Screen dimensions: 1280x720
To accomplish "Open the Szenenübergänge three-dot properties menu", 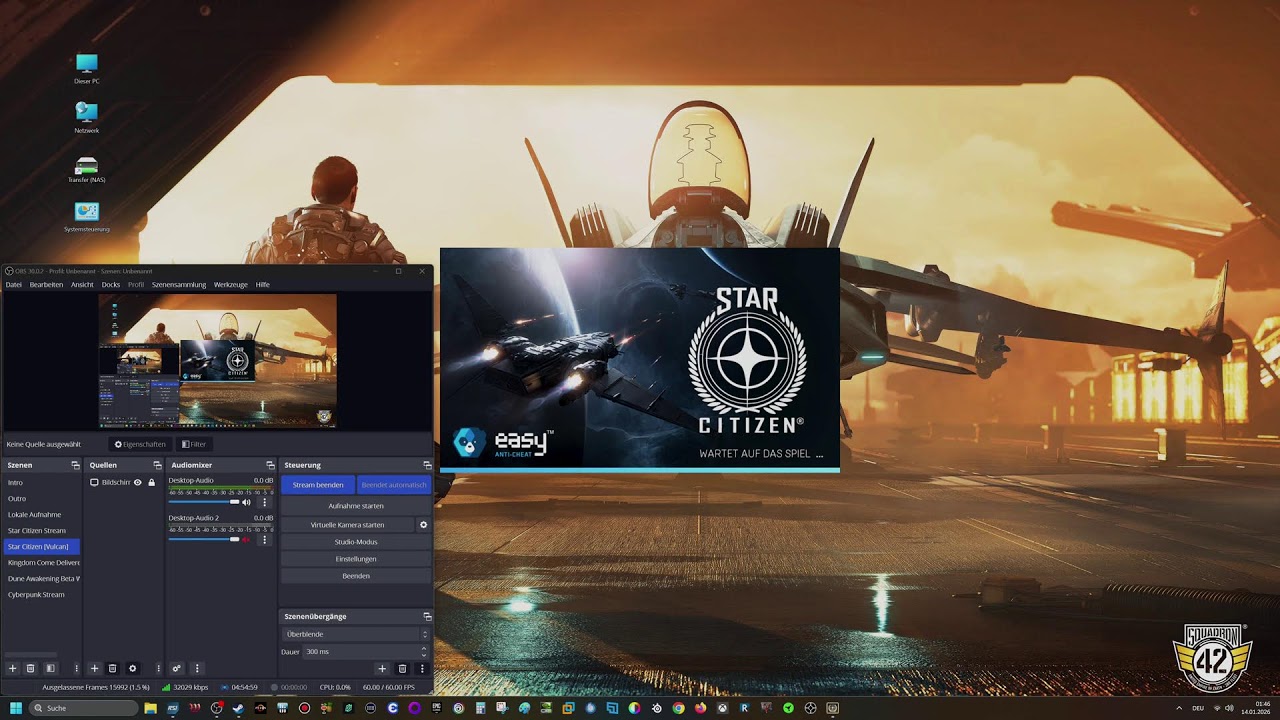I will pyautogui.click(x=422, y=668).
